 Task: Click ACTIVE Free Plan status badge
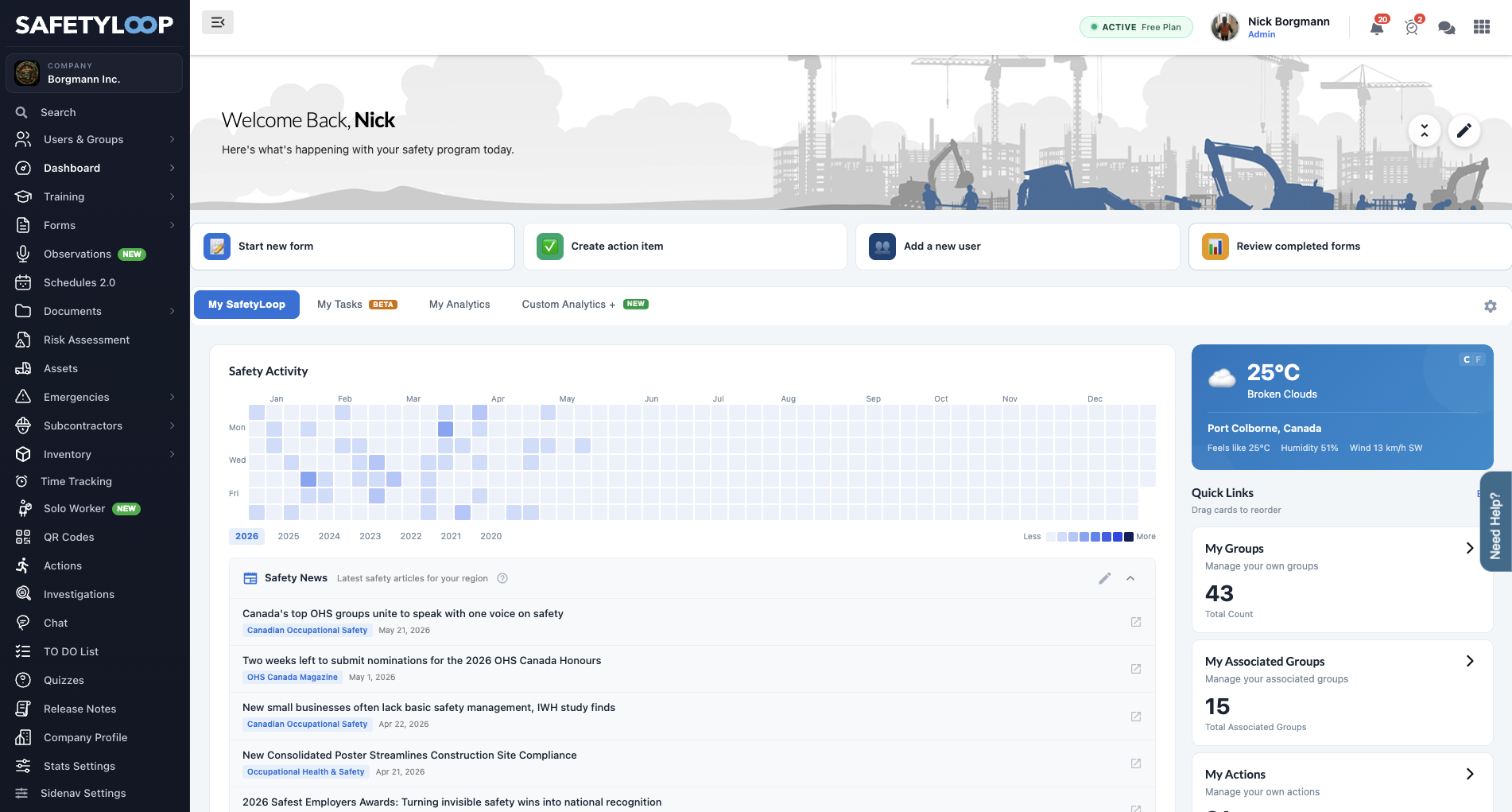click(1136, 27)
